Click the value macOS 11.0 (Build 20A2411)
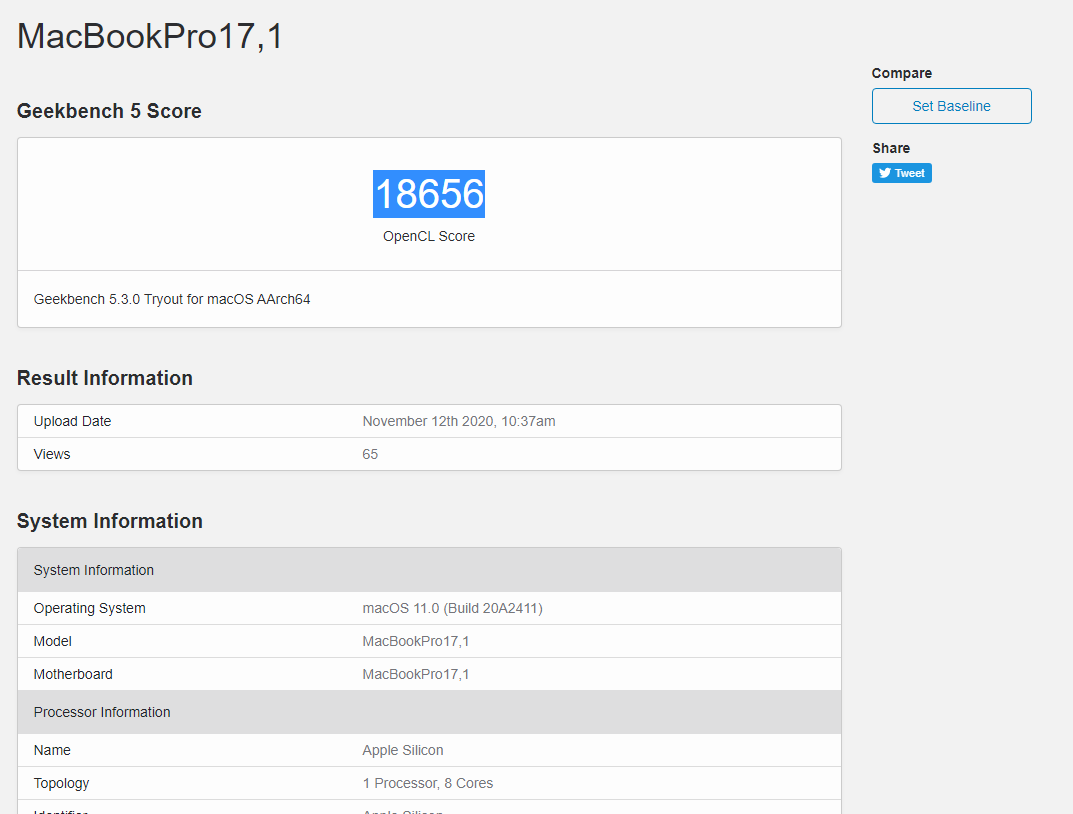This screenshot has height=814, width=1073. click(x=452, y=608)
